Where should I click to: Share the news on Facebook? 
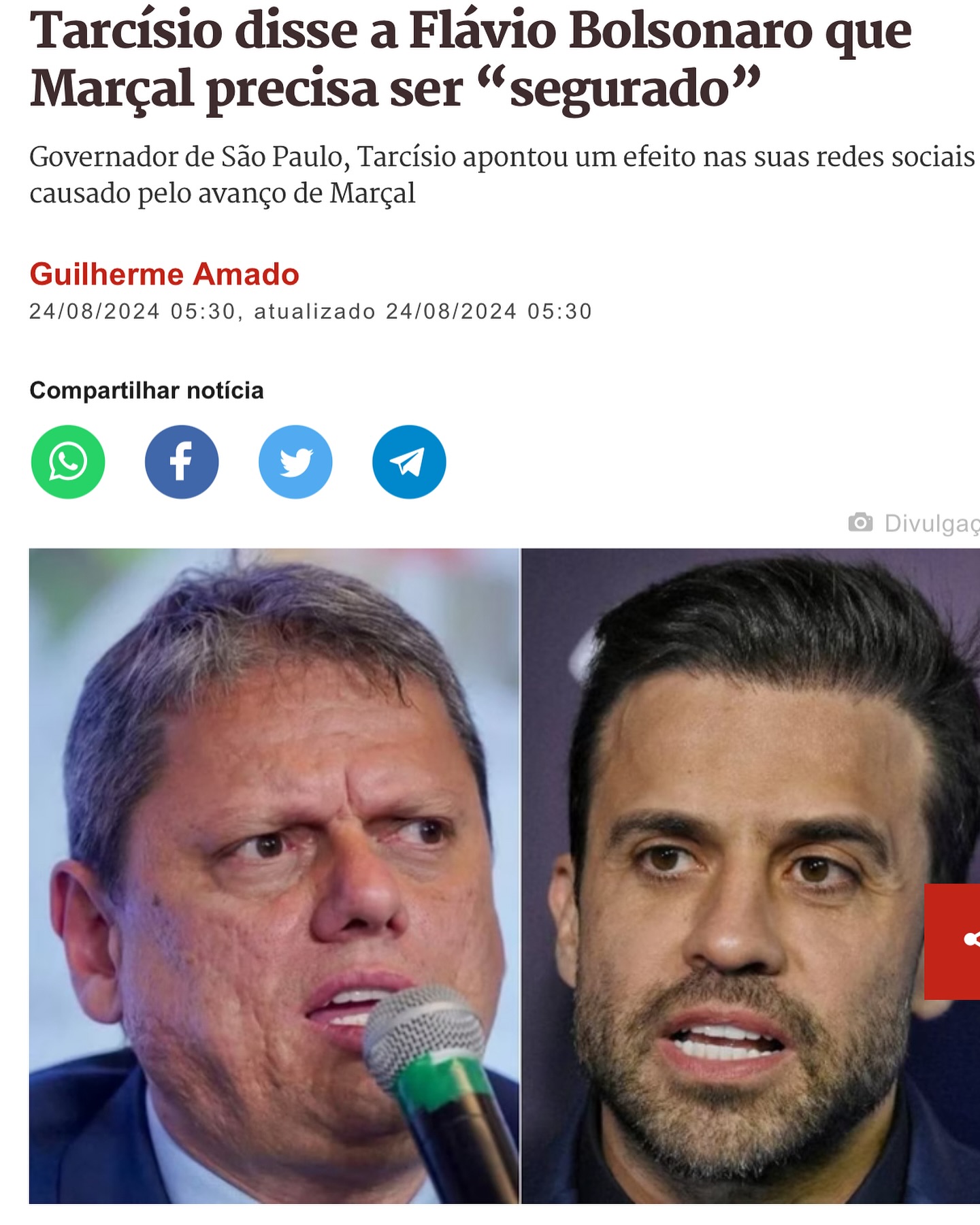(182, 462)
